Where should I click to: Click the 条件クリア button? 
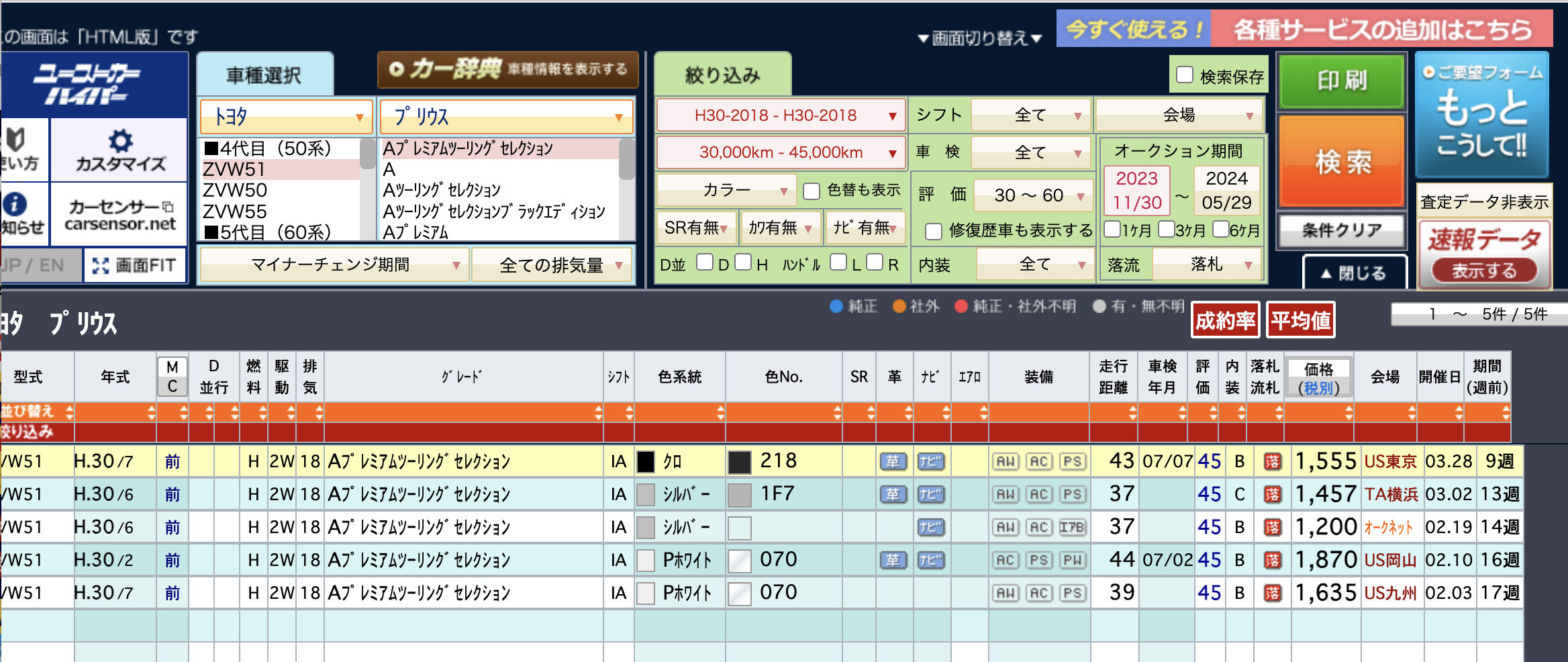[x=1341, y=231]
